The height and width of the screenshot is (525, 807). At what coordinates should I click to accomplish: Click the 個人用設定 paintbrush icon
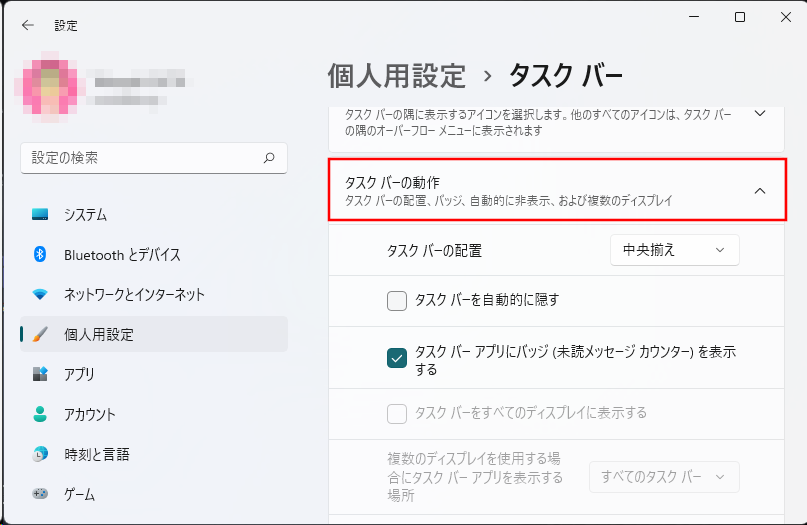[40, 335]
